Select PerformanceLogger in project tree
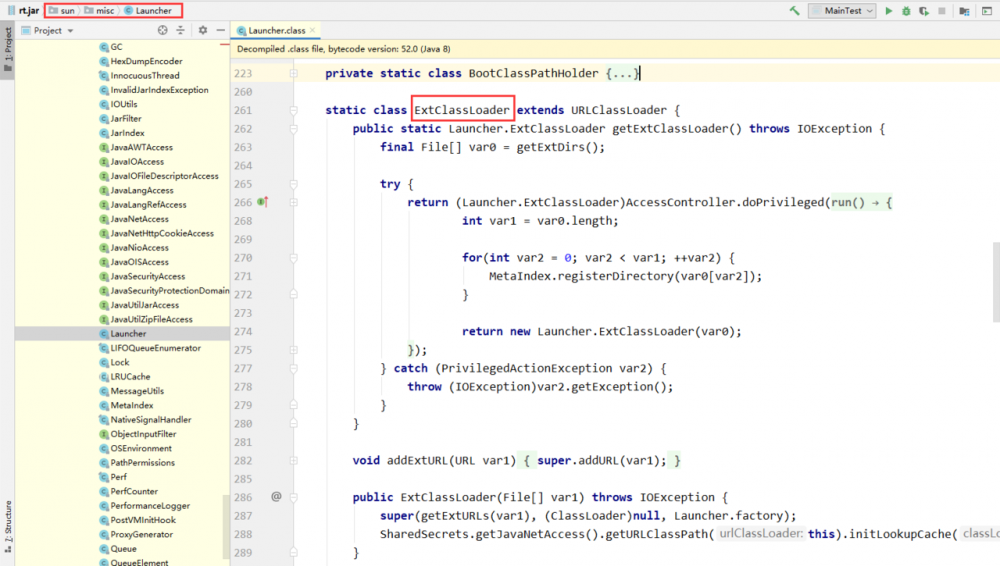Image resolution: width=1000 pixels, height=566 pixels. coord(145,506)
